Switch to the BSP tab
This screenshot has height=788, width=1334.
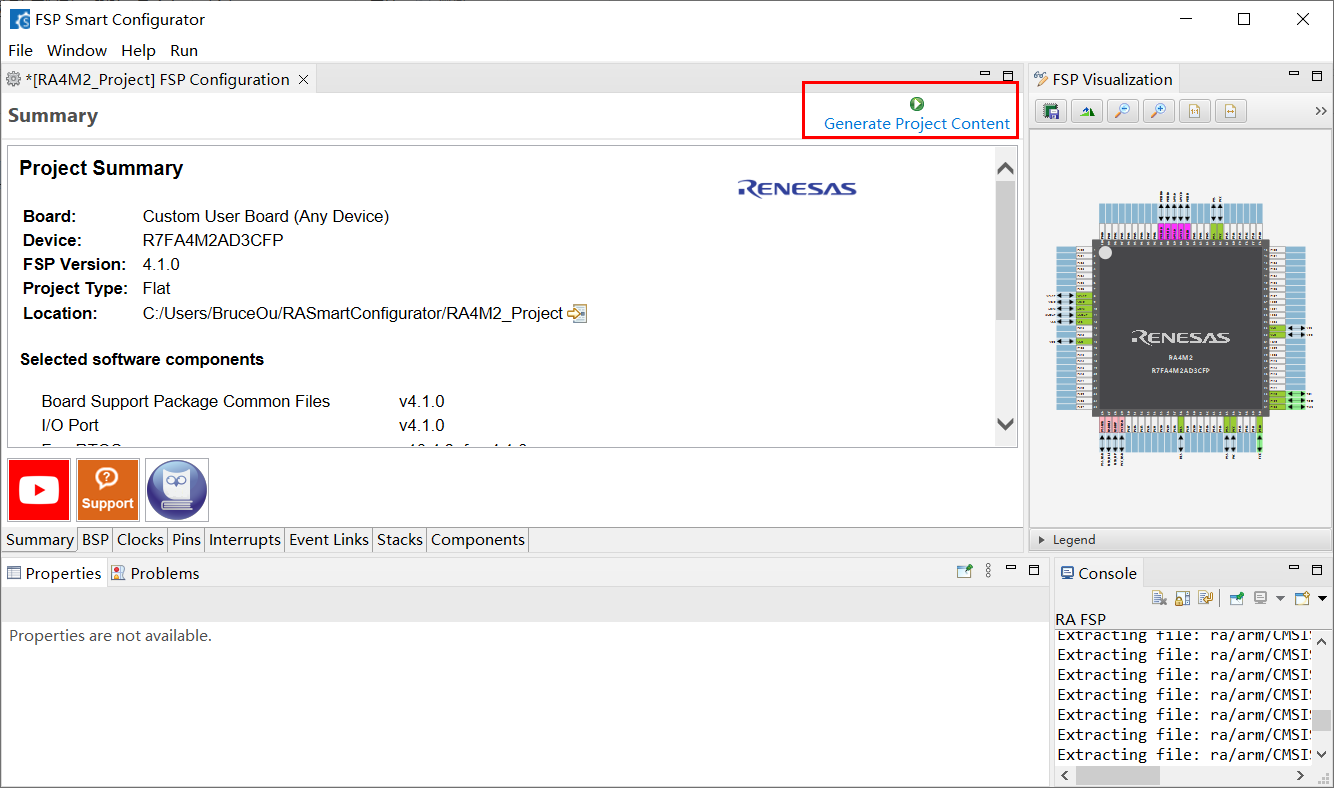tap(95, 540)
